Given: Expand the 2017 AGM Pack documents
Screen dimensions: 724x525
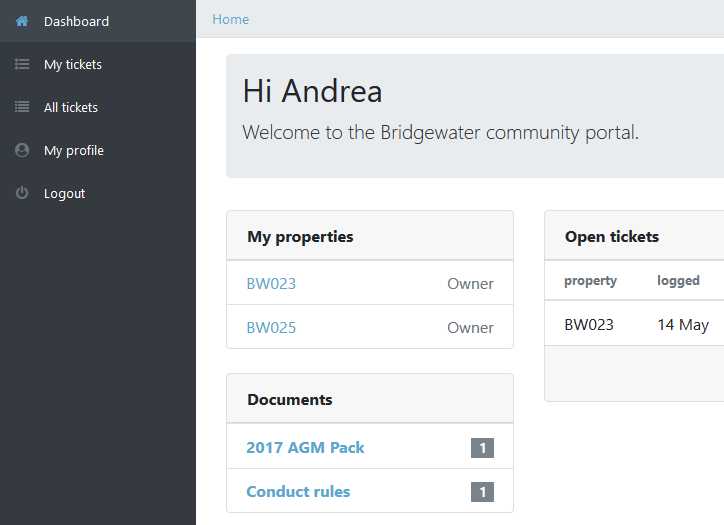Looking at the screenshot, I should (x=305, y=447).
